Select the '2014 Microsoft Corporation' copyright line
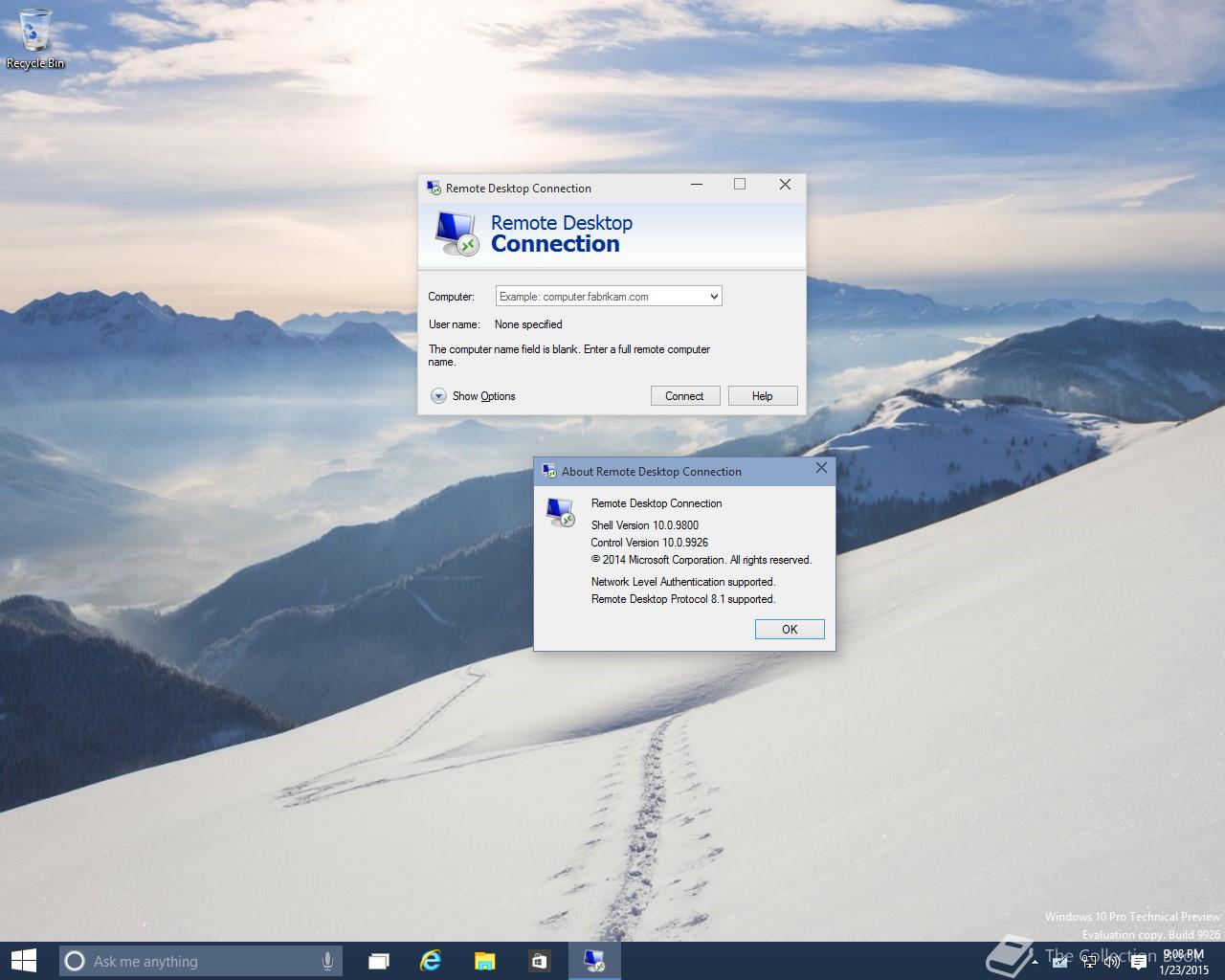The width and height of the screenshot is (1225, 980). click(x=702, y=560)
